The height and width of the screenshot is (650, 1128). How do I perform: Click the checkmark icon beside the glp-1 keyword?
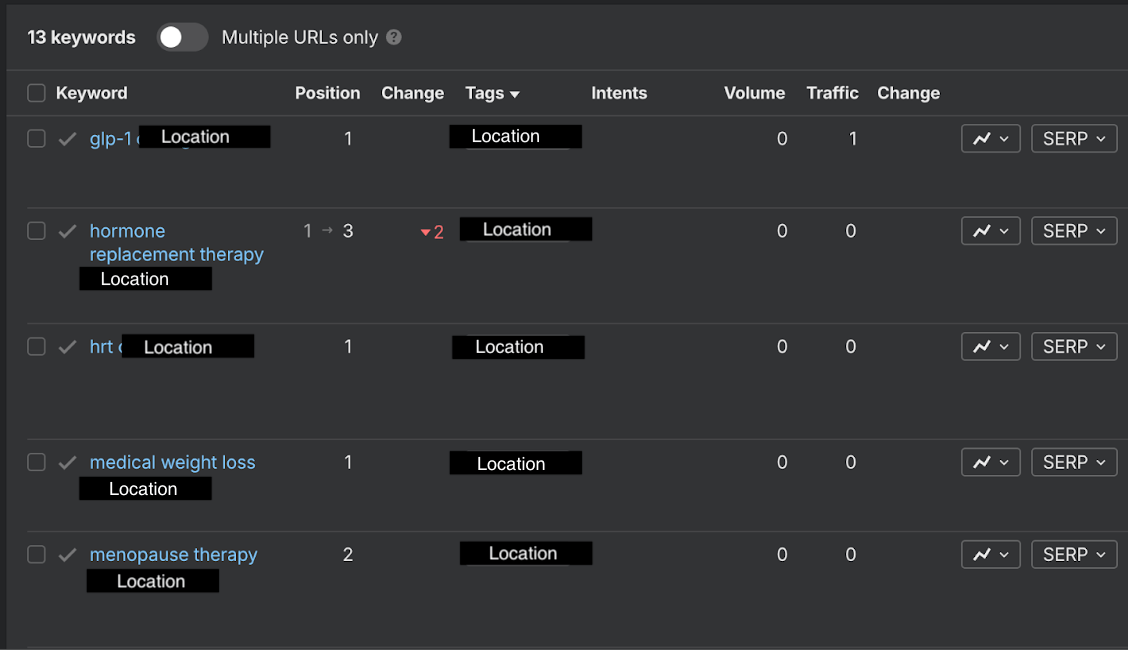tap(67, 139)
